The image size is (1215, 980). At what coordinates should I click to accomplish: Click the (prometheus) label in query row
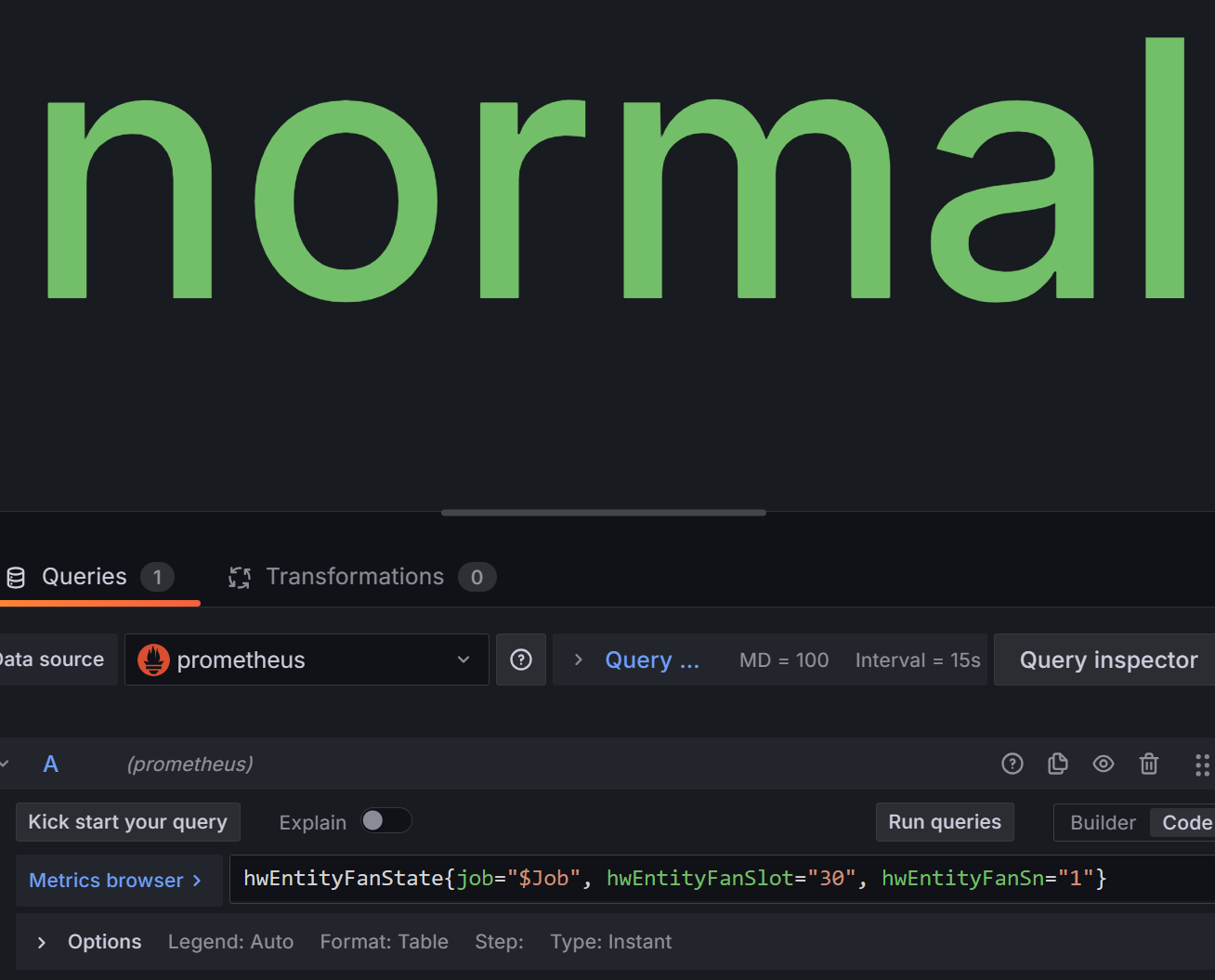[x=189, y=764]
